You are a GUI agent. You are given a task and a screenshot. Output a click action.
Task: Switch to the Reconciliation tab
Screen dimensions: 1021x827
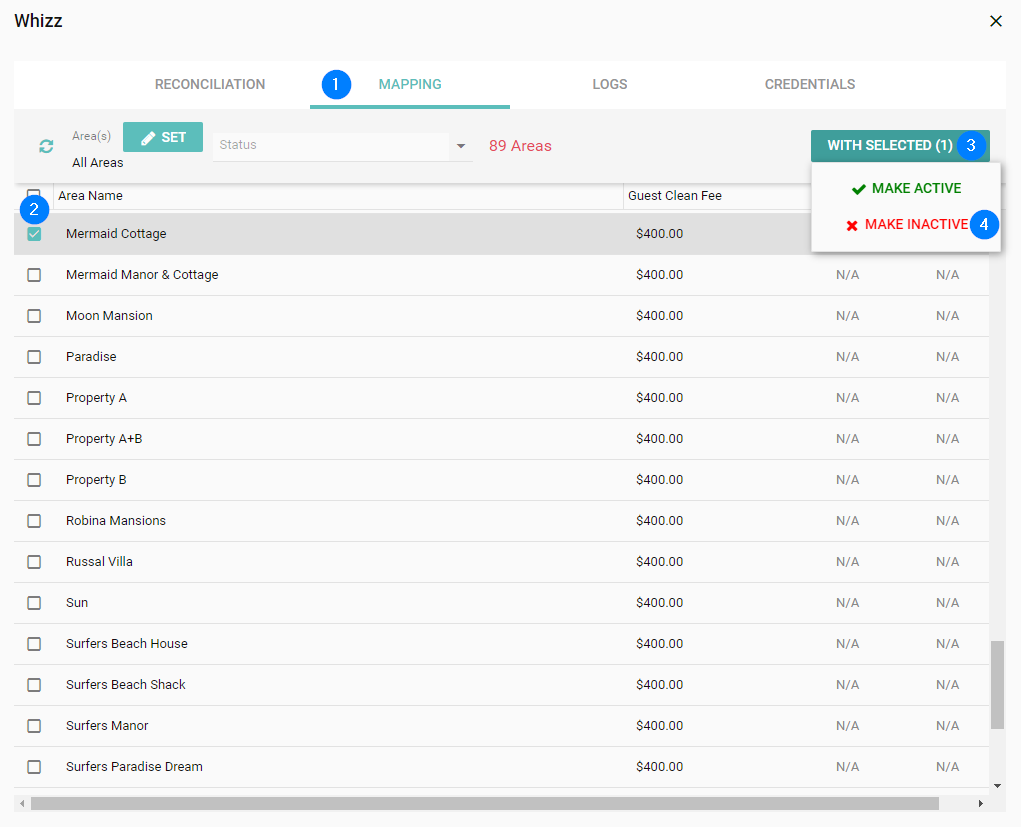pyautogui.click(x=210, y=84)
